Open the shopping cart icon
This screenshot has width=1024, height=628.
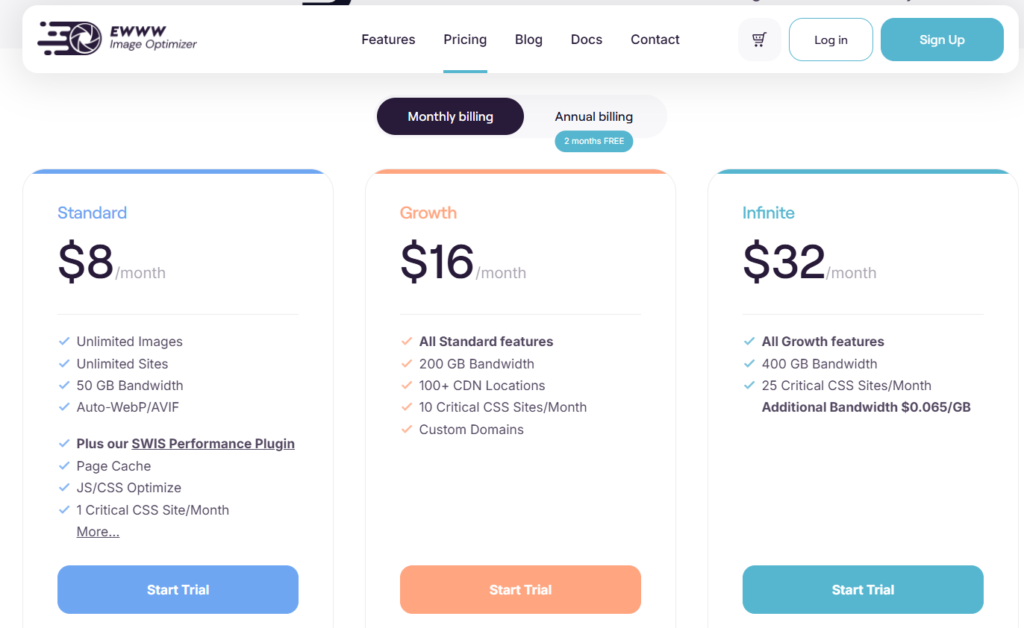[x=759, y=40]
